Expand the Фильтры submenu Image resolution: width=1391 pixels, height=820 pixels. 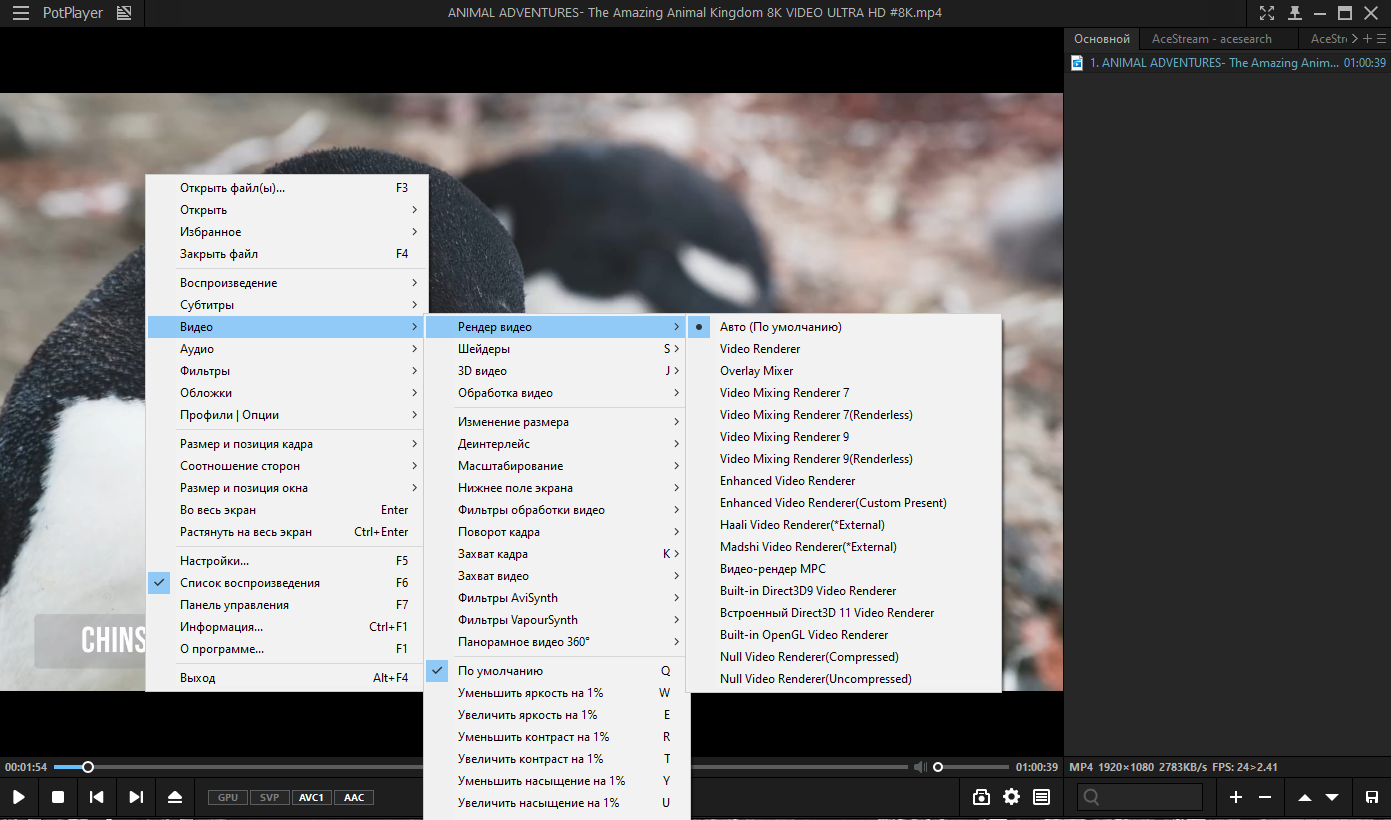tap(287, 371)
